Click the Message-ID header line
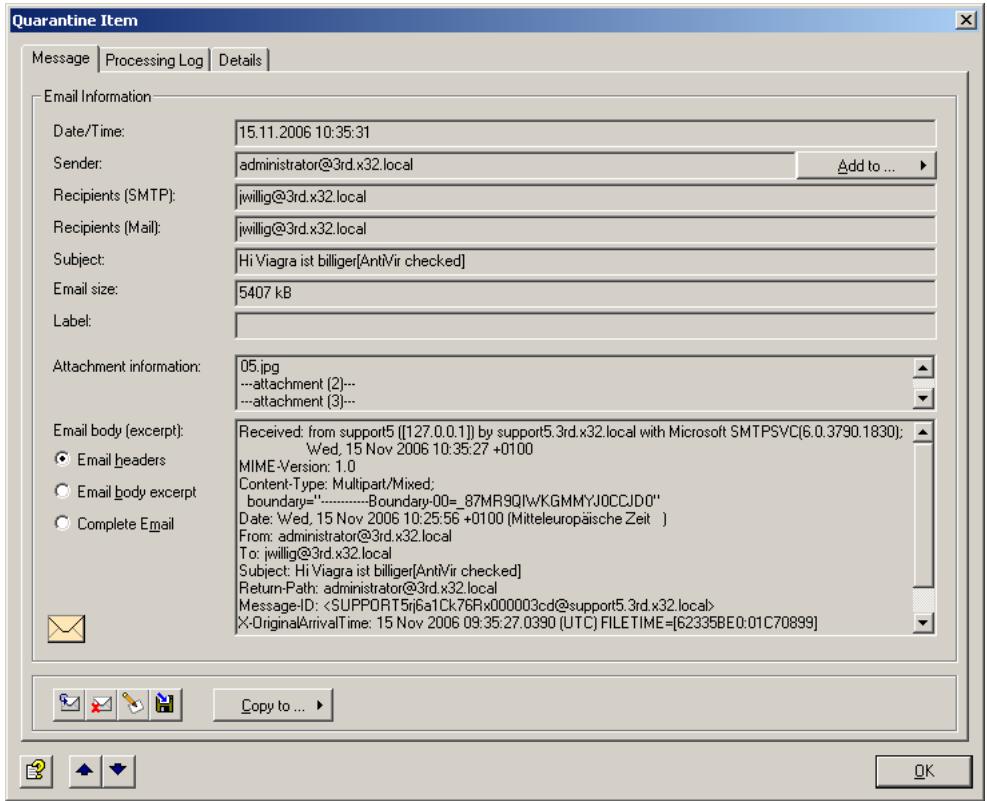This screenshot has width=987, height=801. (477, 606)
